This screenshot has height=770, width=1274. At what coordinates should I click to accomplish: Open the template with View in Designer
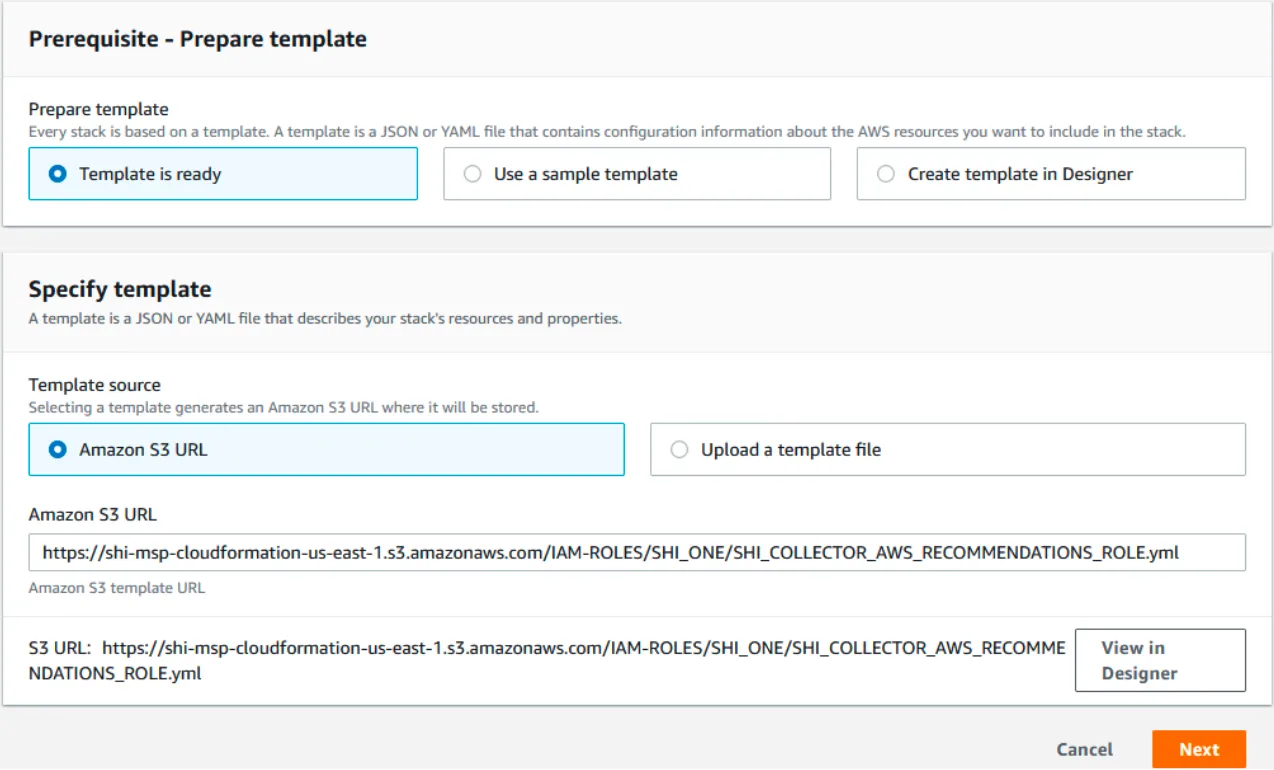tap(1160, 660)
